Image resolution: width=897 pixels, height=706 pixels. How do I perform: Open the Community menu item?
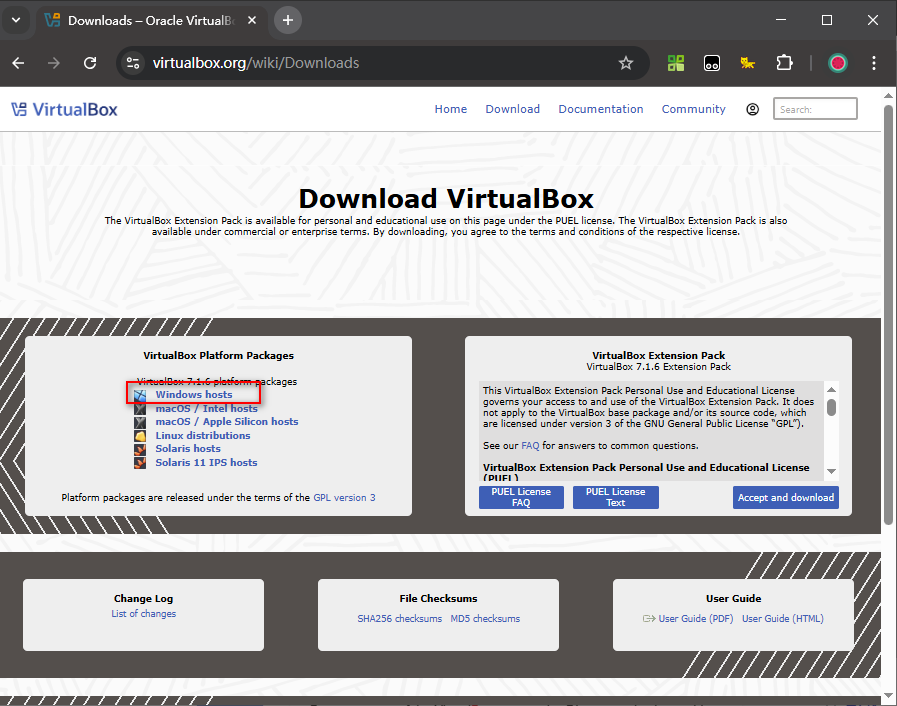[x=693, y=109]
